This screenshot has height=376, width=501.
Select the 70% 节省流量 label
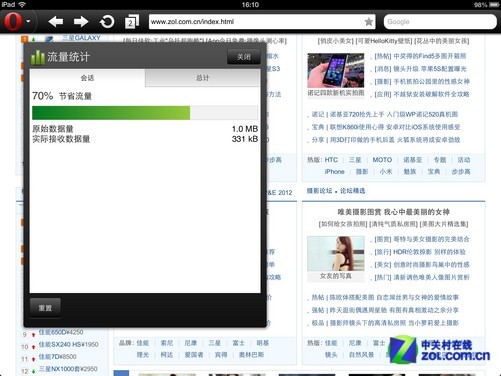(62, 96)
